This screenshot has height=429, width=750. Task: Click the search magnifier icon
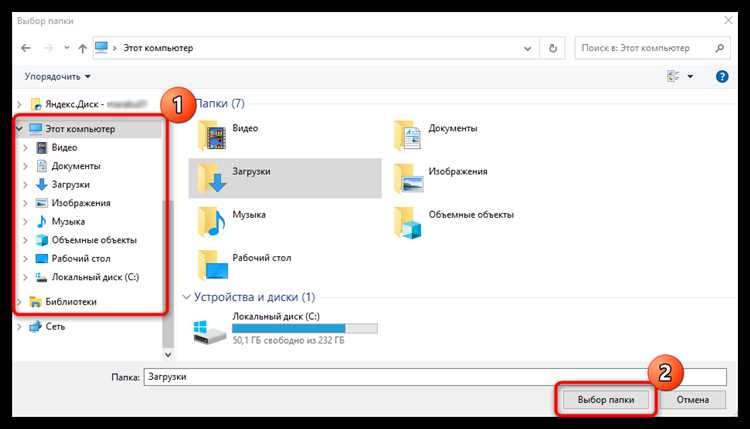pos(719,48)
